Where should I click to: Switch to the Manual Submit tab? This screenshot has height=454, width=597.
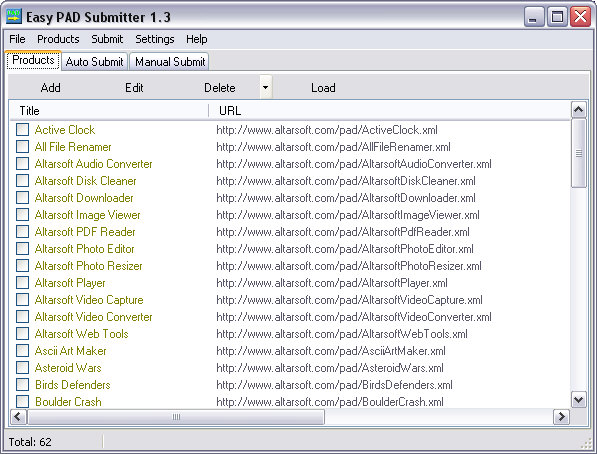pos(170,62)
